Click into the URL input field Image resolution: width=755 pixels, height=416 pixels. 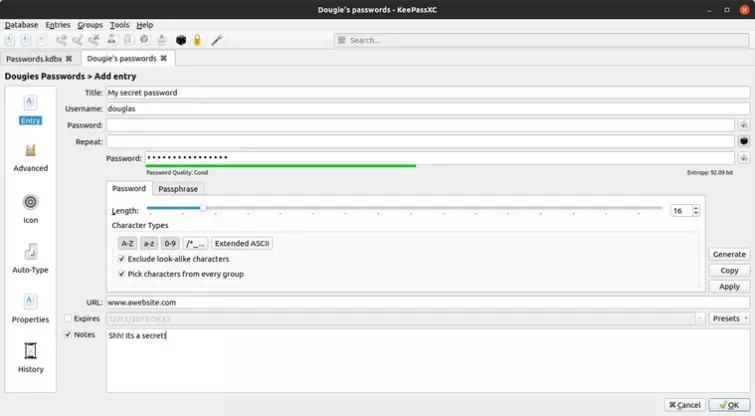point(427,302)
